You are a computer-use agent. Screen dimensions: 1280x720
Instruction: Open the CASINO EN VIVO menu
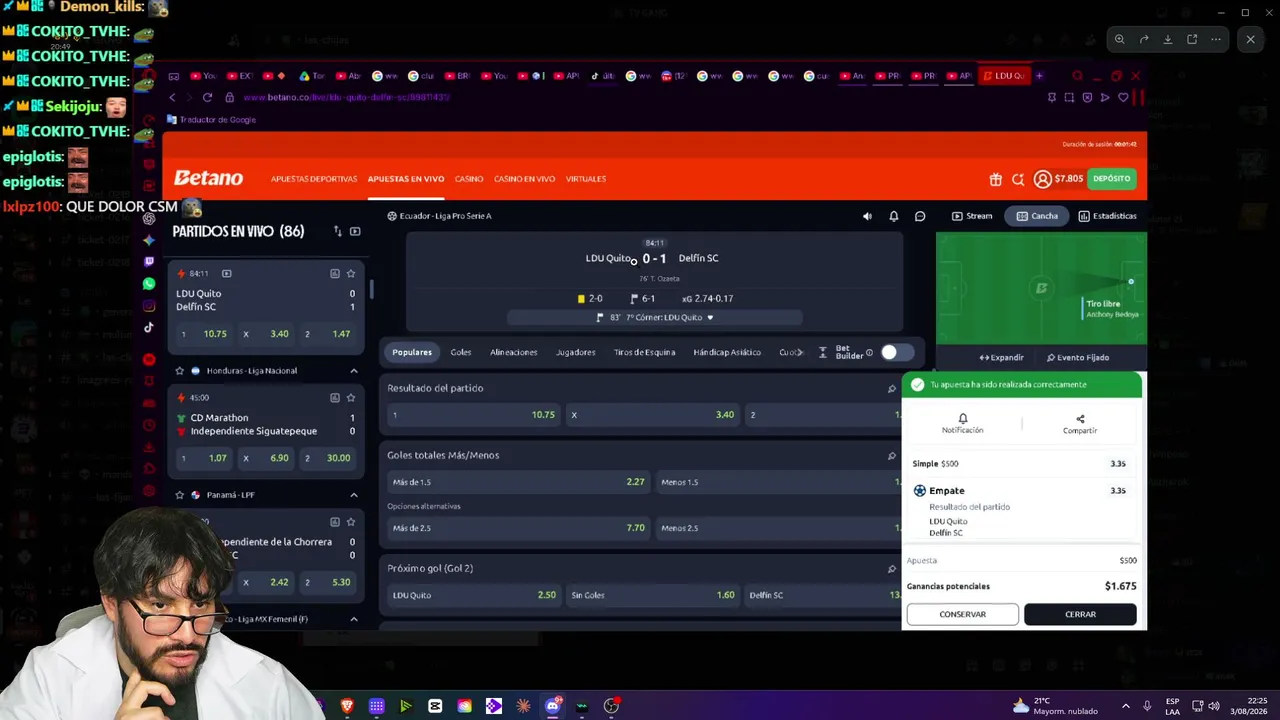tap(524, 179)
